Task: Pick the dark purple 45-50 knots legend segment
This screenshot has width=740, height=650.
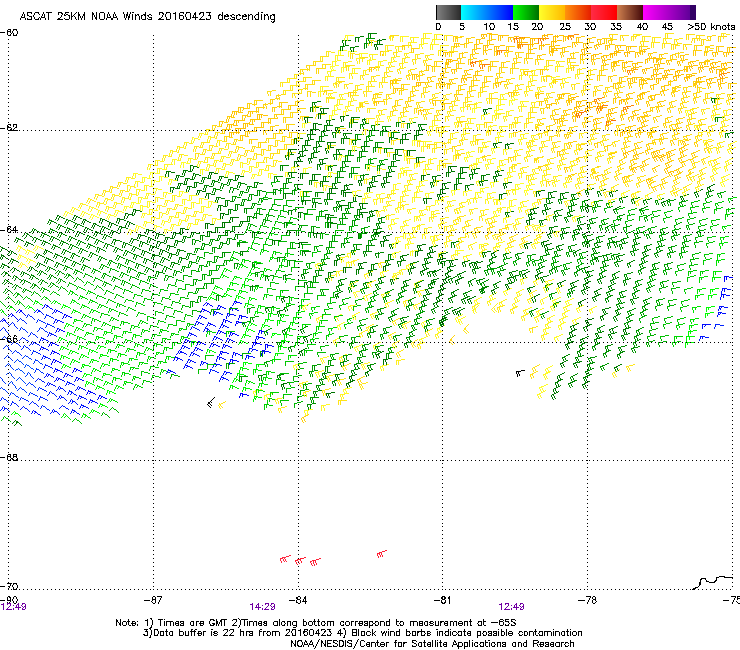Action: (682, 12)
